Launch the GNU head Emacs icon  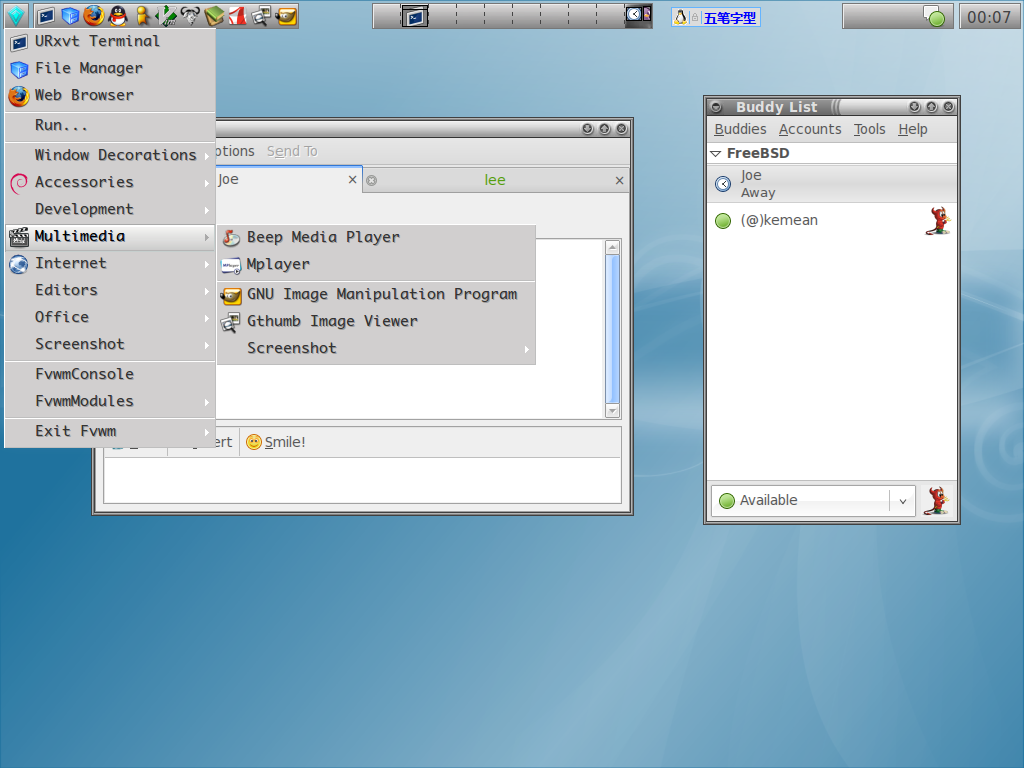[190, 16]
